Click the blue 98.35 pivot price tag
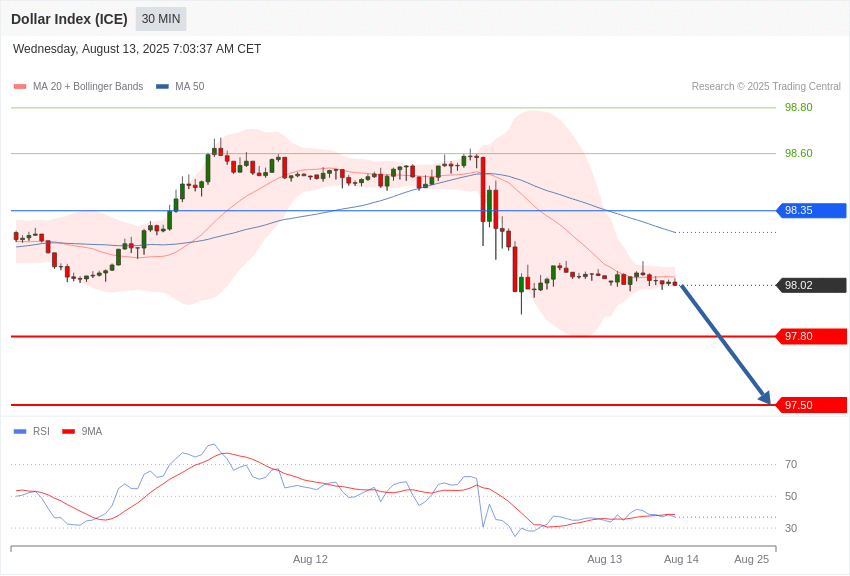 (811, 210)
